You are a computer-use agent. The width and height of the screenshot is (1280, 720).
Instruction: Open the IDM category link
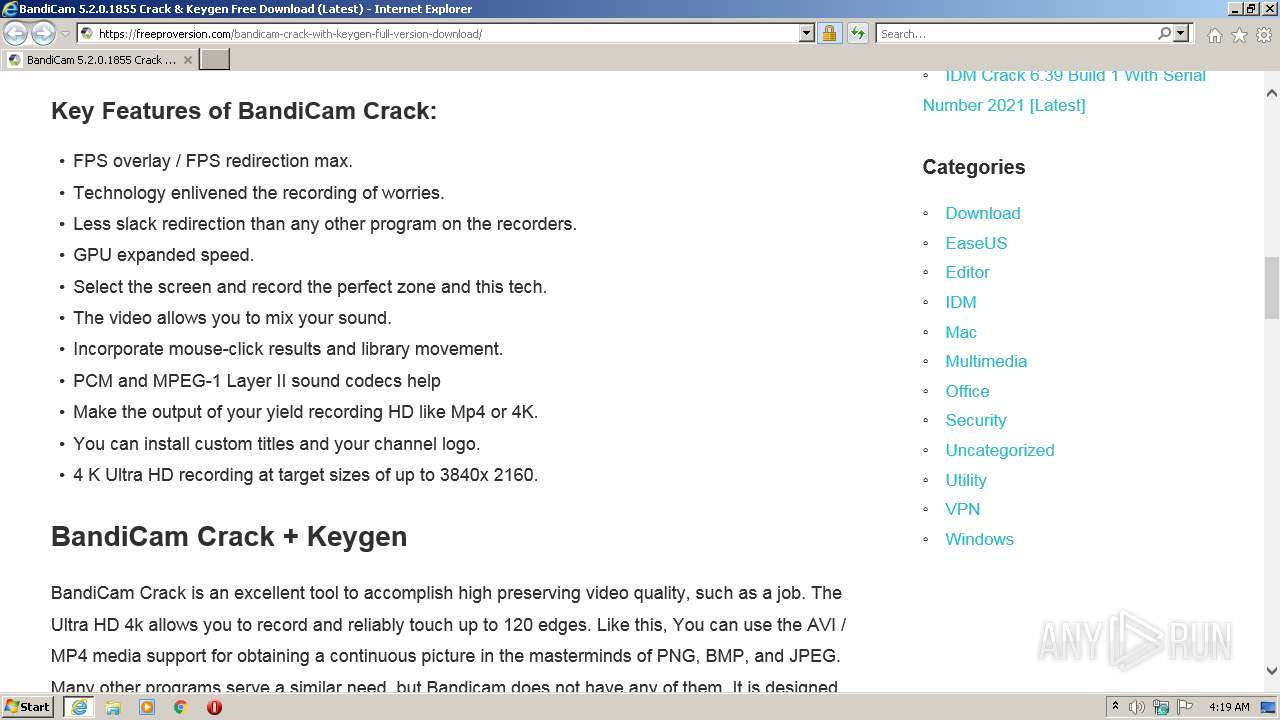click(x=961, y=302)
